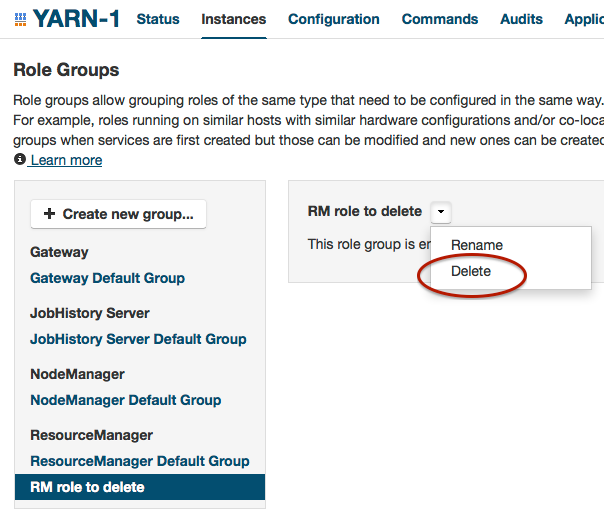Open ResourceManager Default Group
This screenshot has height=526, width=604.
click(139, 461)
